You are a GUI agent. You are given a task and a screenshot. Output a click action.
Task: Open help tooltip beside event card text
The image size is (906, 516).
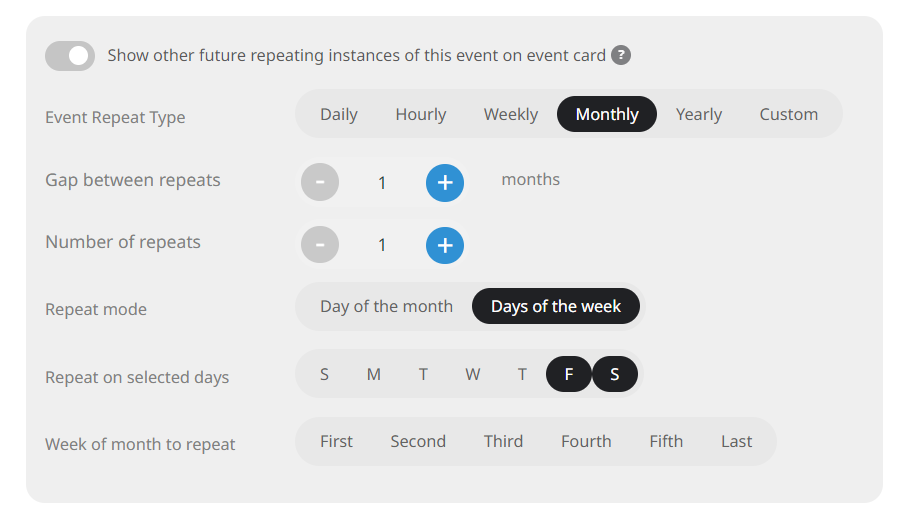tap(621, 55)
